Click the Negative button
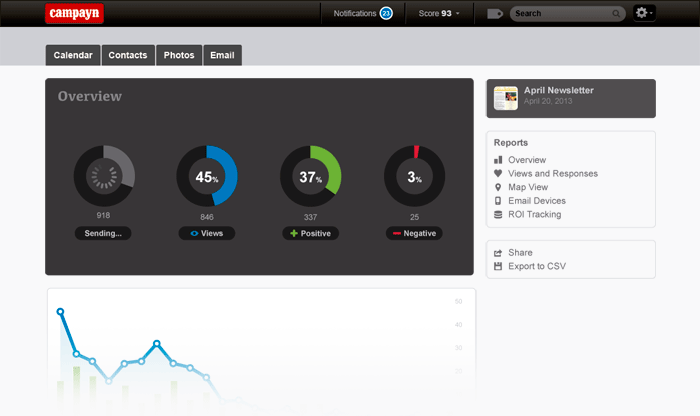Image resolution: width=700 pixels, height=416 pixels. 414,233
